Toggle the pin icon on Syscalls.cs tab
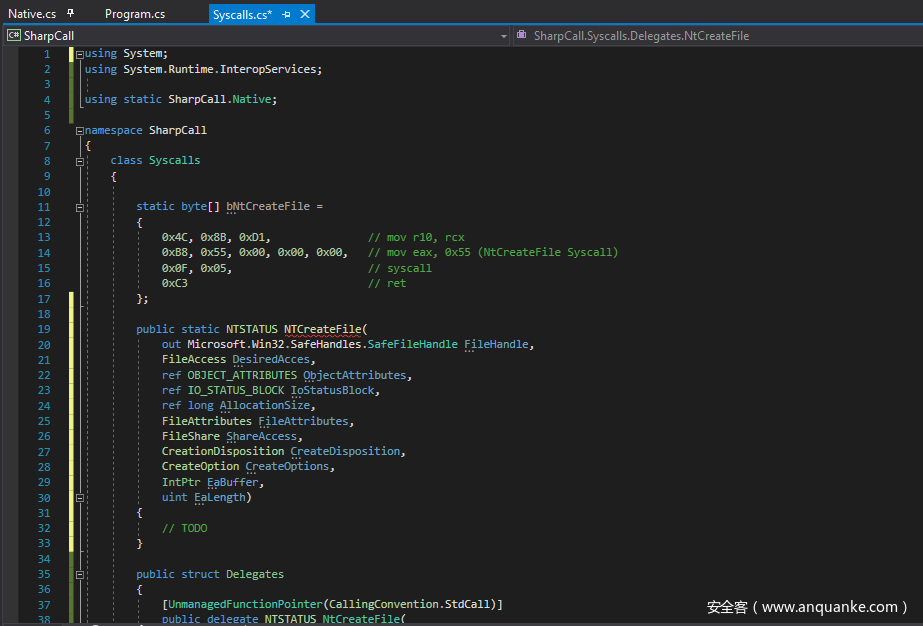923x626 pixels. coord(287,14)
